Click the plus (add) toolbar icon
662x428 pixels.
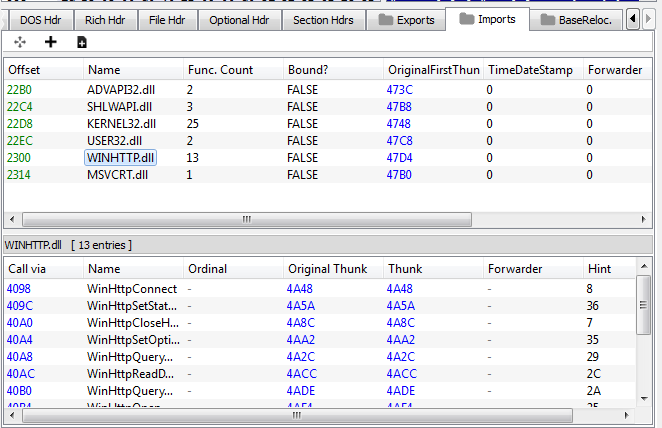(x=51, y=42)
